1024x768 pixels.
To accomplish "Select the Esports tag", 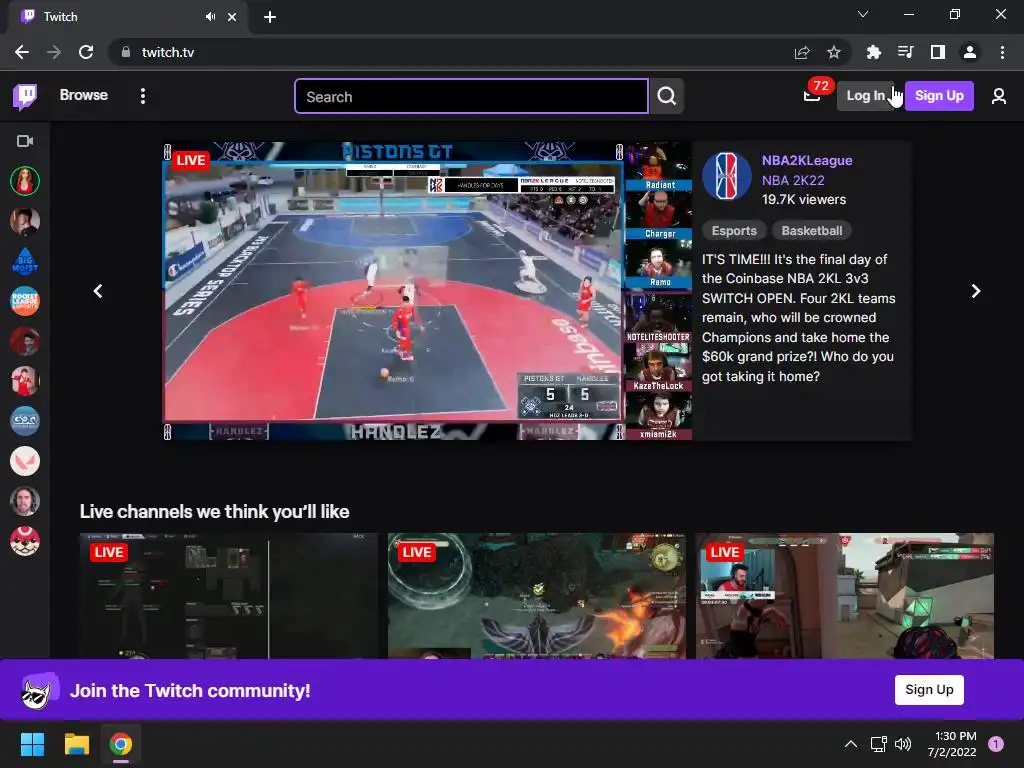I will [x=734, y=231].
